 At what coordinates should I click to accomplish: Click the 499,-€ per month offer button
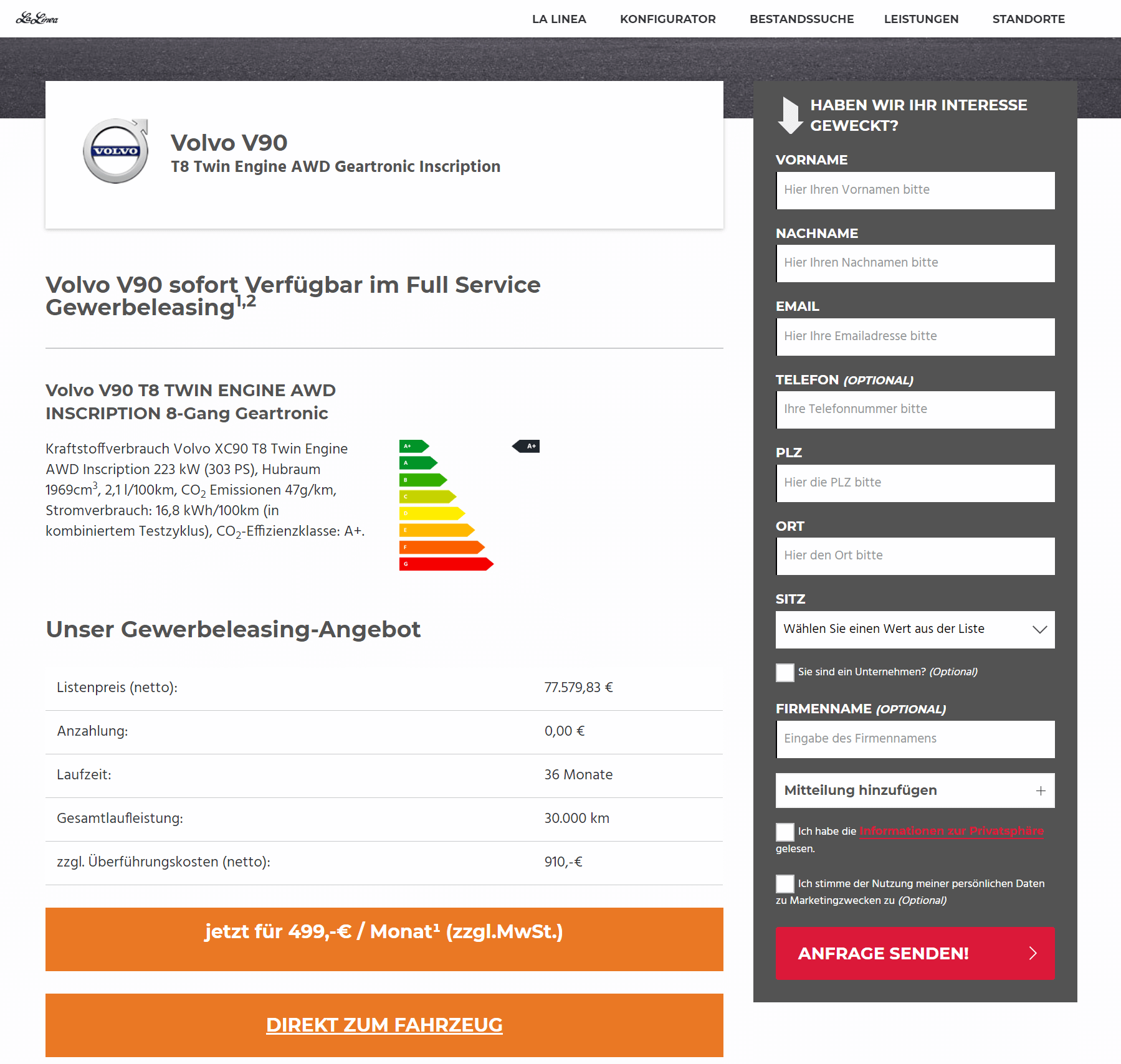(x=384, y=939)
